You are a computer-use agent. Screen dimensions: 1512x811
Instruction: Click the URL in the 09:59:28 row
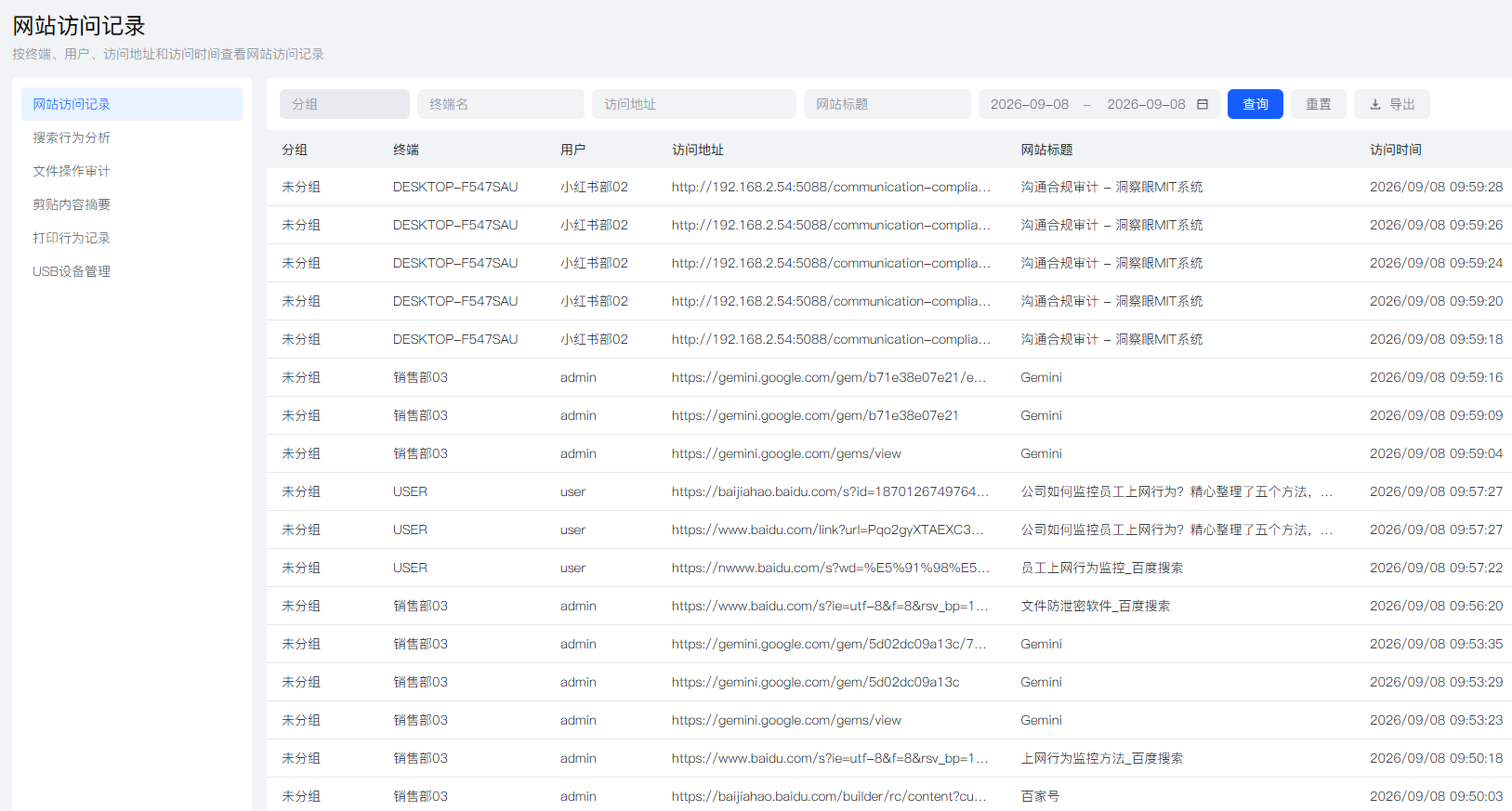tap(831, 187)
